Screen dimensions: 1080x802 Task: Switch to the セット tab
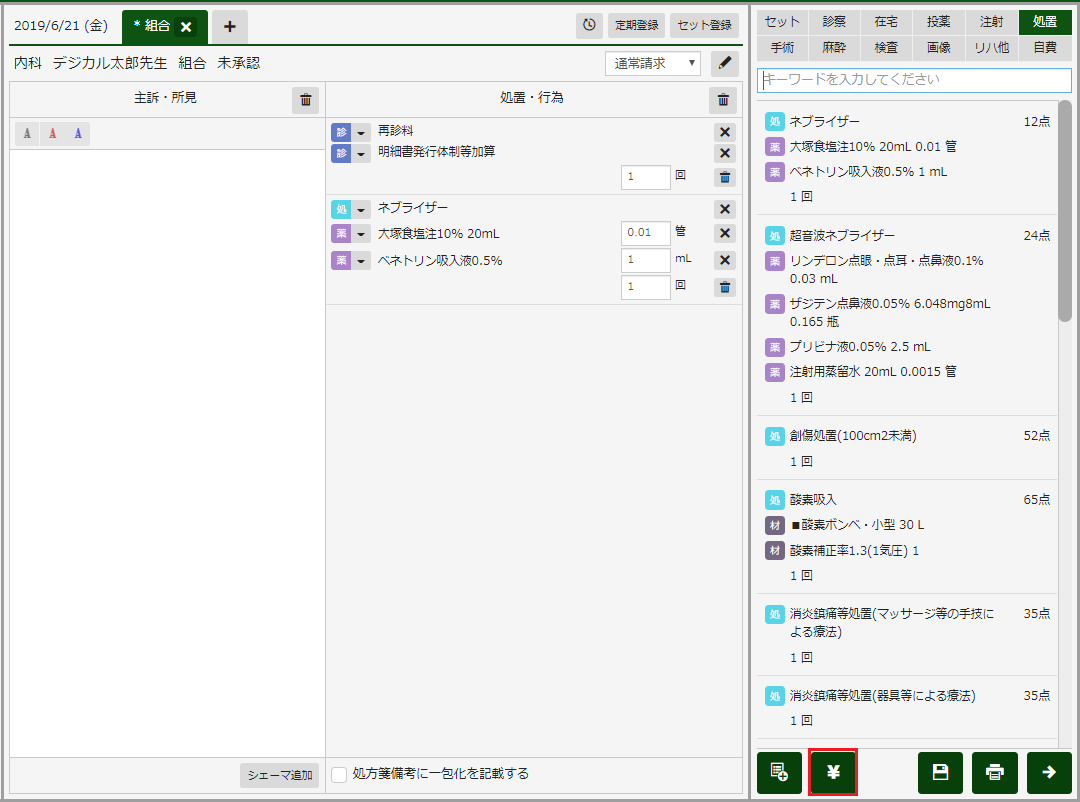782,22
